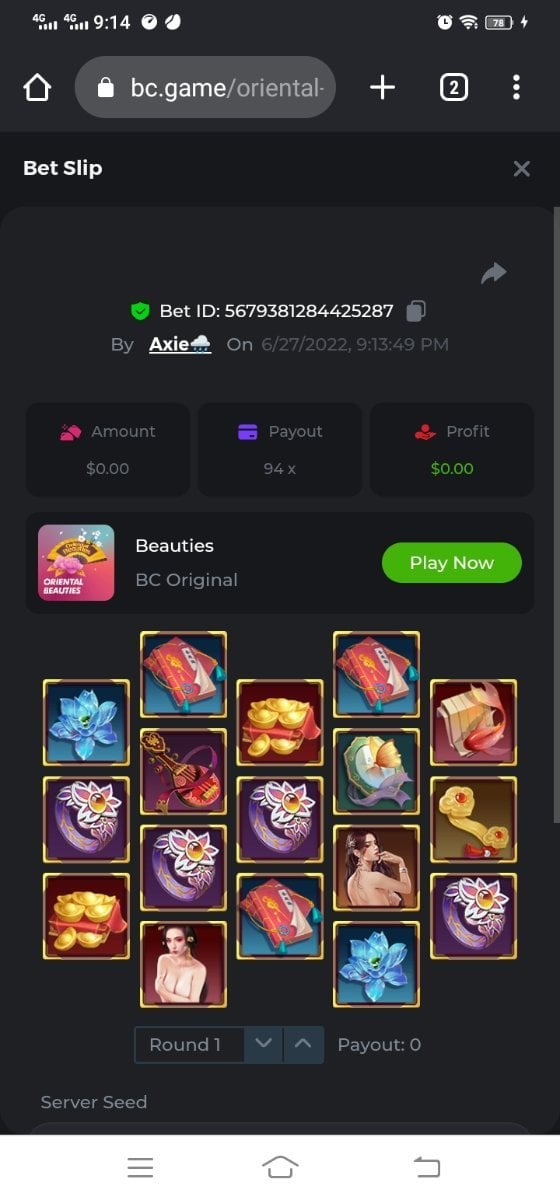The height and width of the screenshot is (1200, 560).
Task: Open the Axie player profile link
Action: point(180,344)
